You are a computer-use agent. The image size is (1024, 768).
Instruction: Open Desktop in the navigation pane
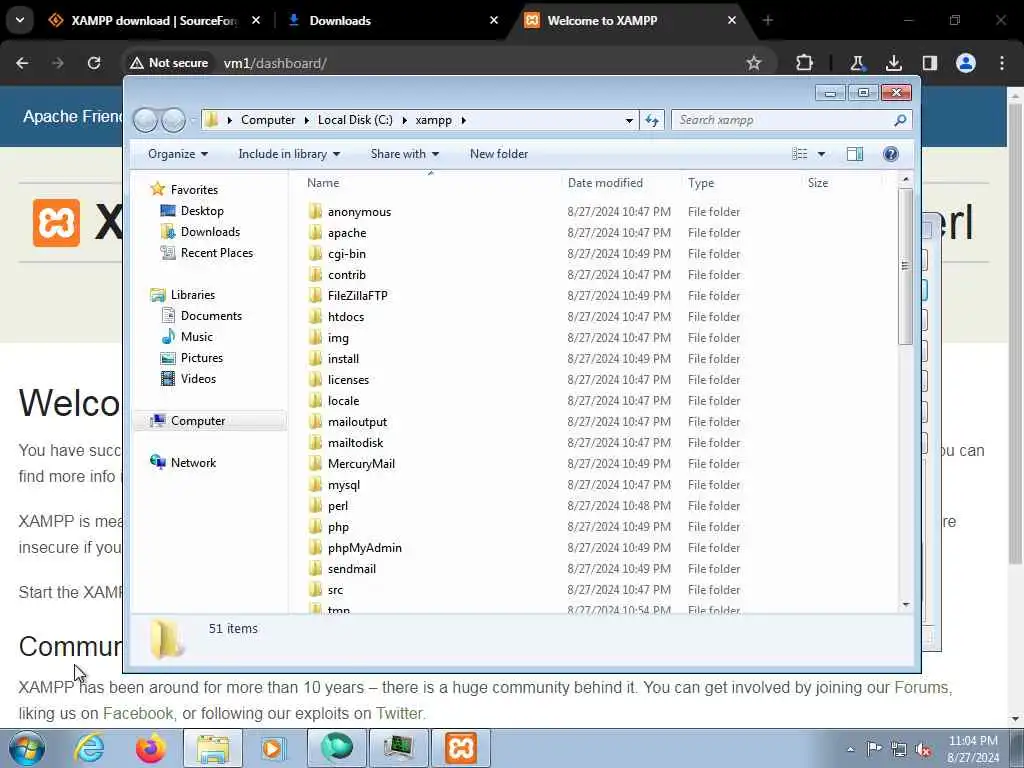(202, 211)
